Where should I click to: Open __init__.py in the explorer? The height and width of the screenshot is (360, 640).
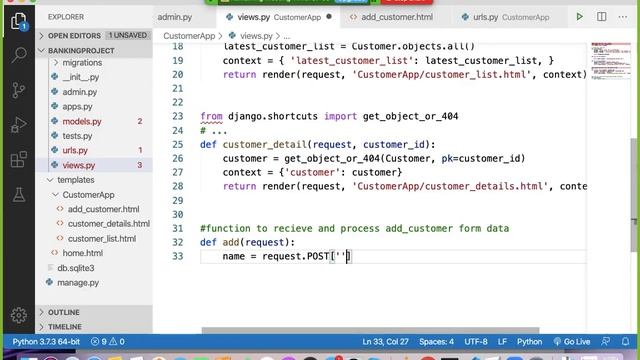[x=81, y=77]
